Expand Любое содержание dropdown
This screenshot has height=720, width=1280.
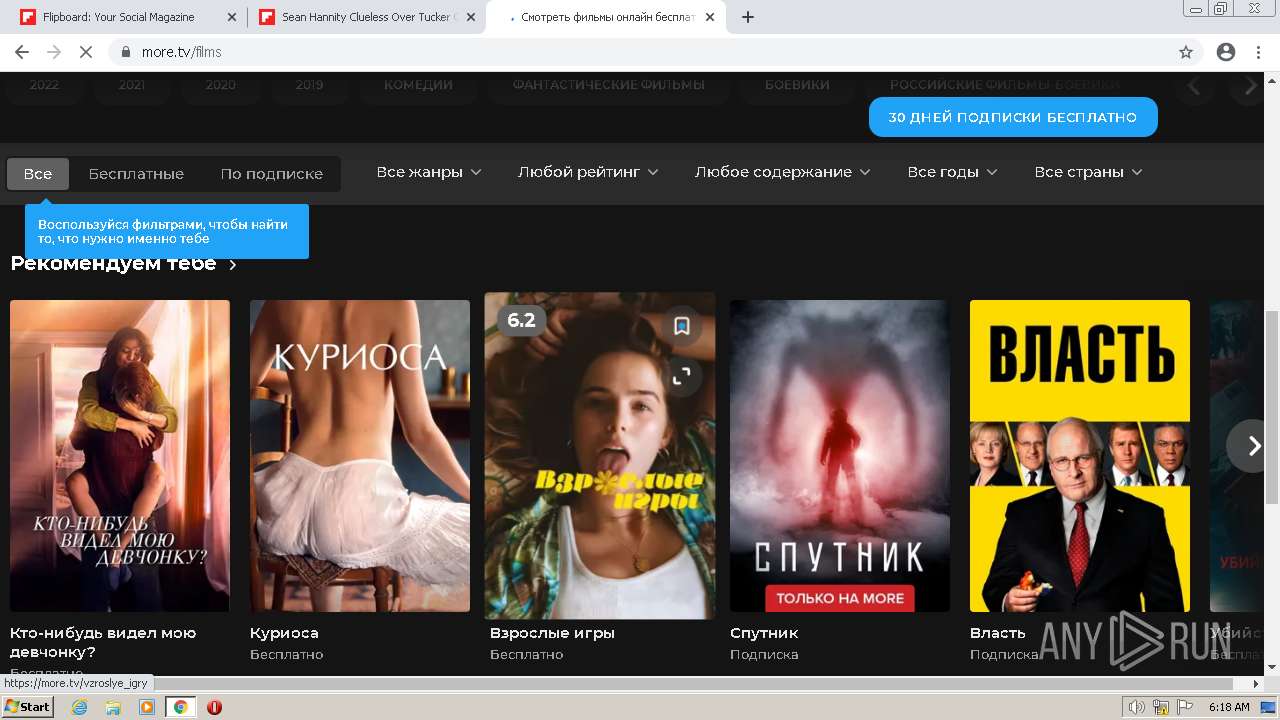click(783, 172)
